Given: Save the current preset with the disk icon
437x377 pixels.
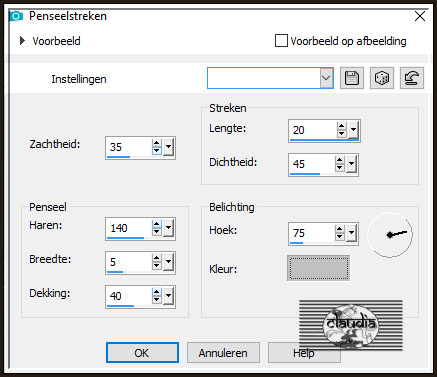Looking at the screenshot, I should click(x=352, y=78).
